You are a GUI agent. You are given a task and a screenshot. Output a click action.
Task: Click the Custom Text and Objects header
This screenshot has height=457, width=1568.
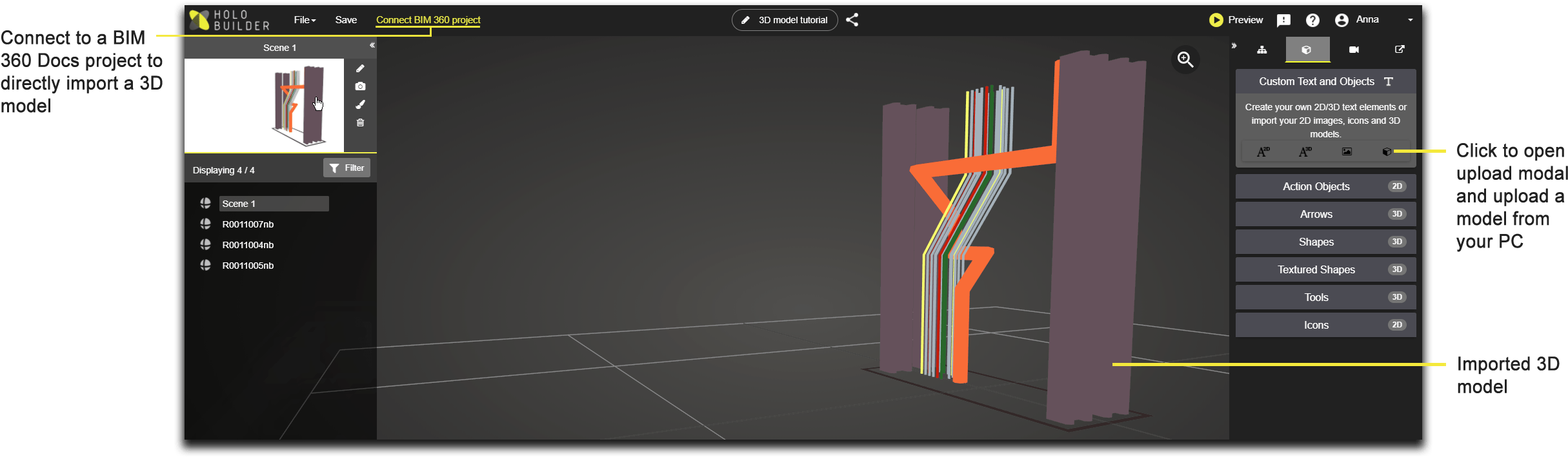(1325, 81)
